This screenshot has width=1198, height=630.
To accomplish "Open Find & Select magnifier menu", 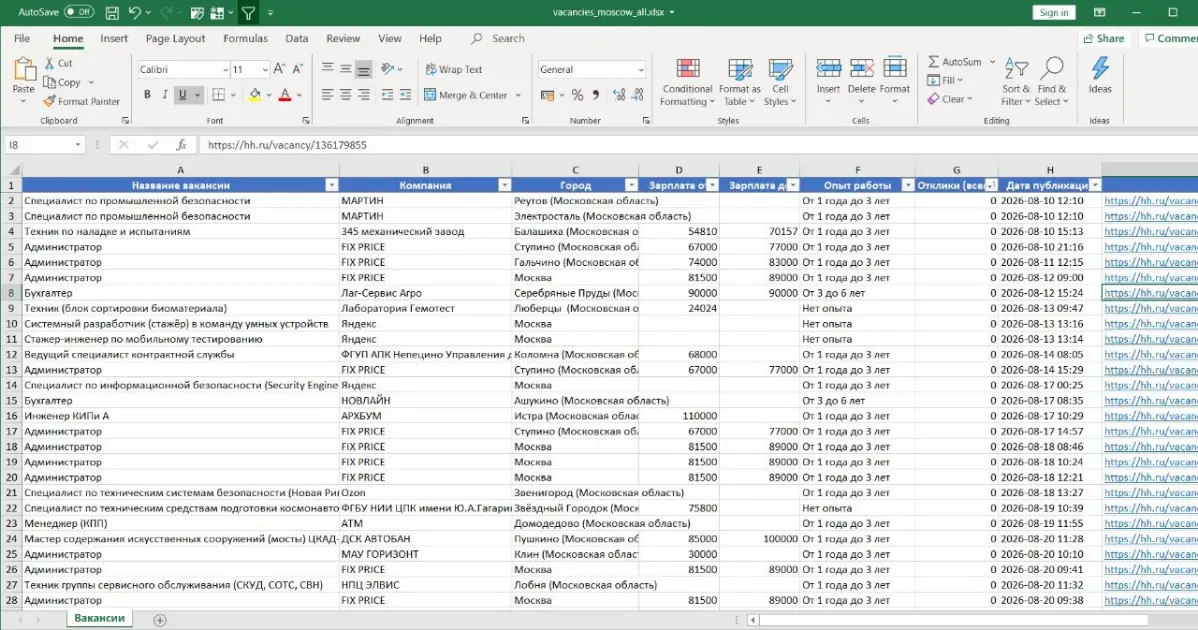I will coord(1052,82).
